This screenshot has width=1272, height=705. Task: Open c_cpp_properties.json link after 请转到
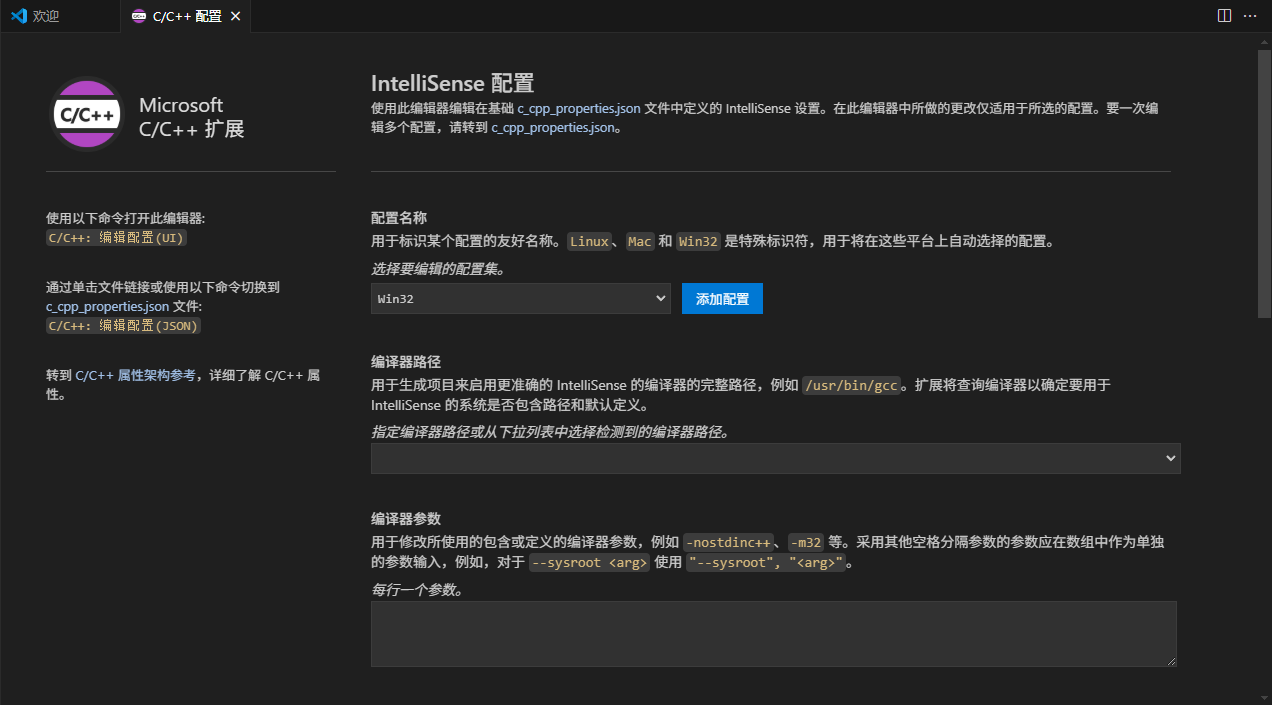pyautogui.click(x=553, y=128)
